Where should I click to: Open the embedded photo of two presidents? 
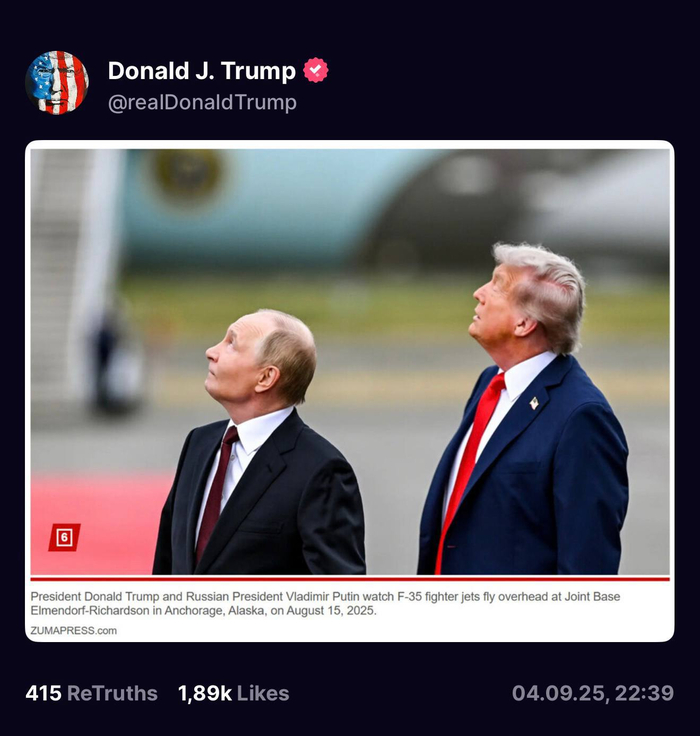pos(350,362)
